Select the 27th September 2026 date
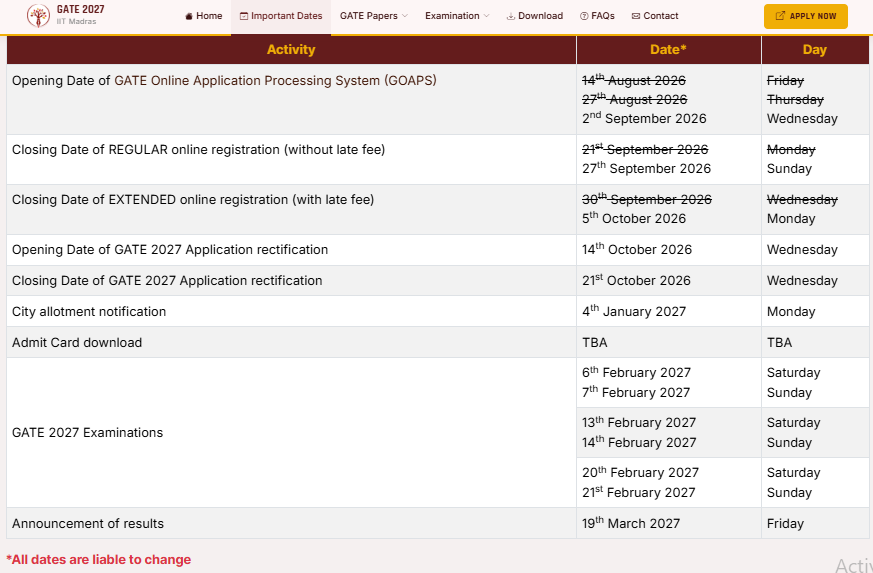The height and width of the screenshot is (573, 873). (646, 168)
